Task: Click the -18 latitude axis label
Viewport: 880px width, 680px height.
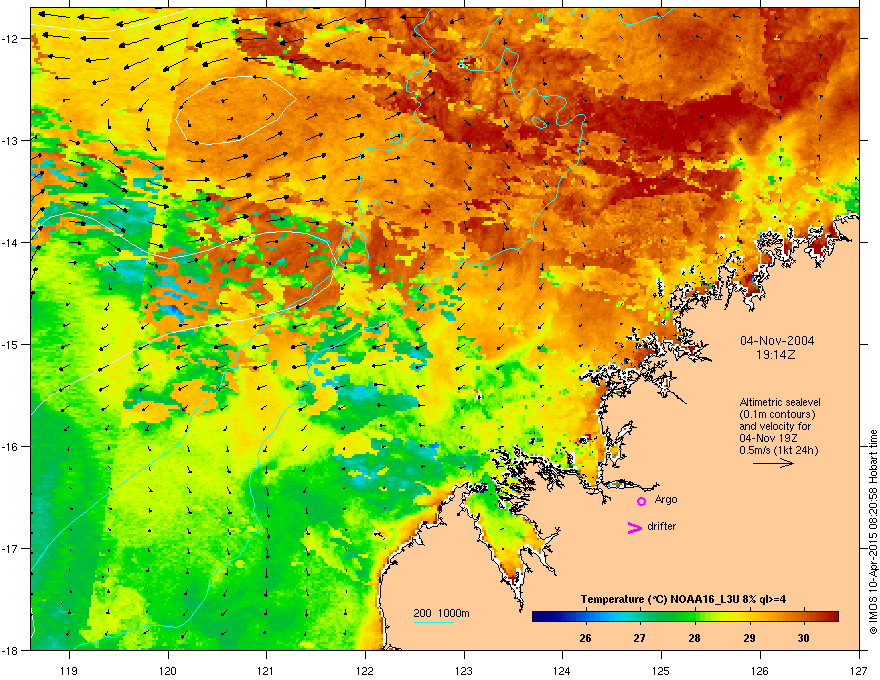Action: 11,650
